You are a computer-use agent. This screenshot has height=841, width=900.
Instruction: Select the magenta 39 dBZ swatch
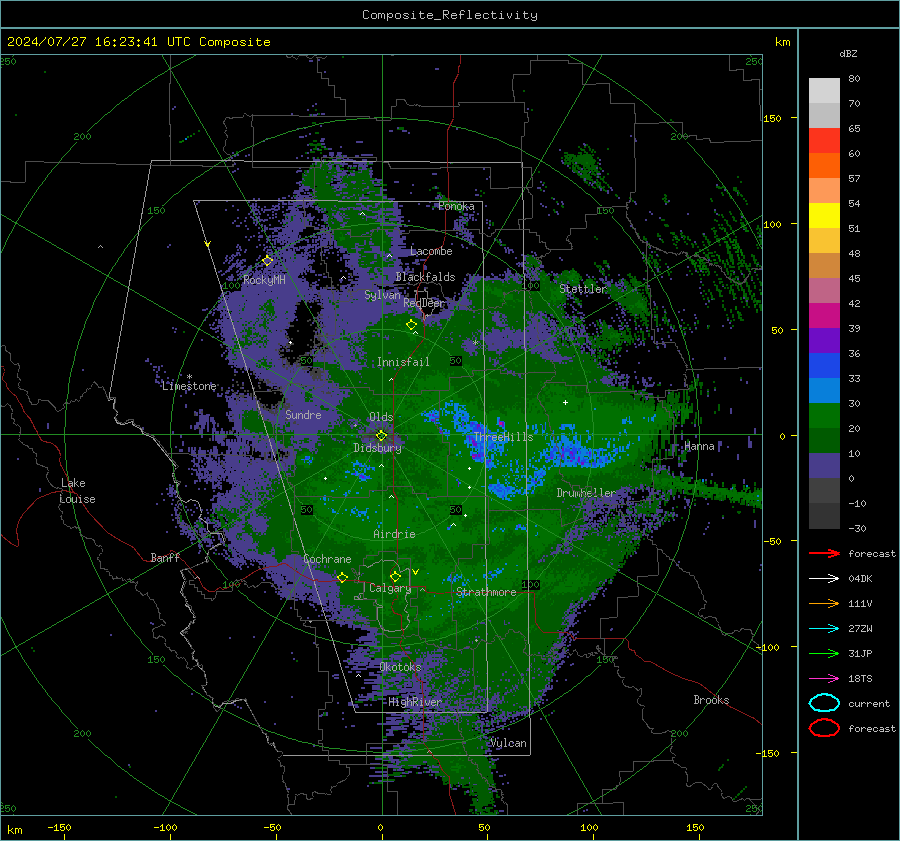(x=824, y=315)
